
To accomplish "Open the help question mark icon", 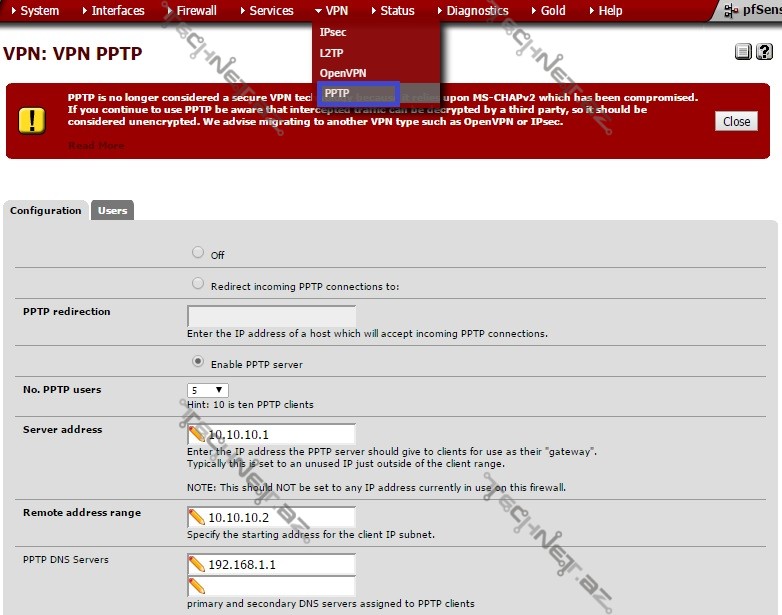I will click(x=762, y=52).
